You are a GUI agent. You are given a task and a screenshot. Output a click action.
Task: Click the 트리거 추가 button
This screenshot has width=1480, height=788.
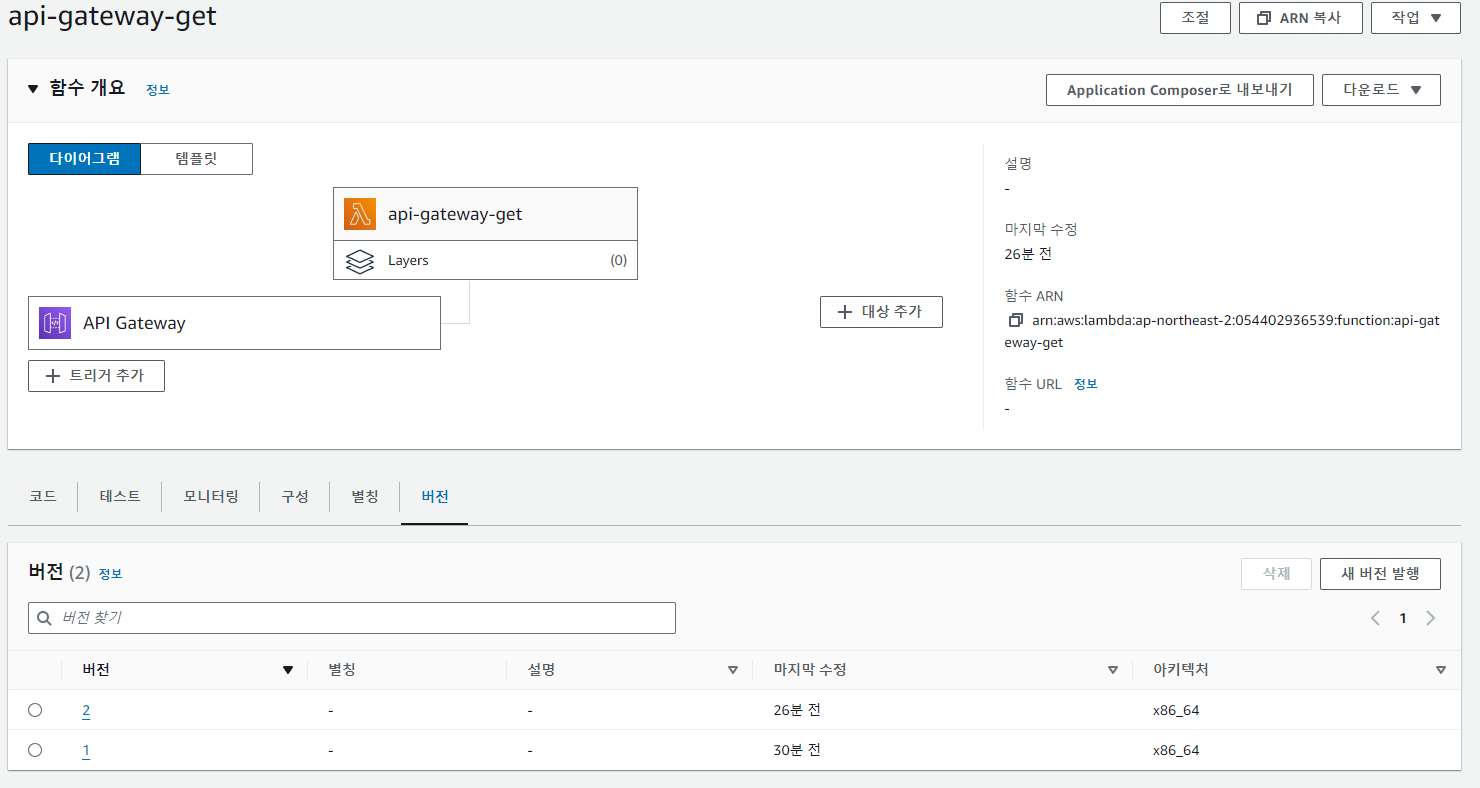[96, 376]
